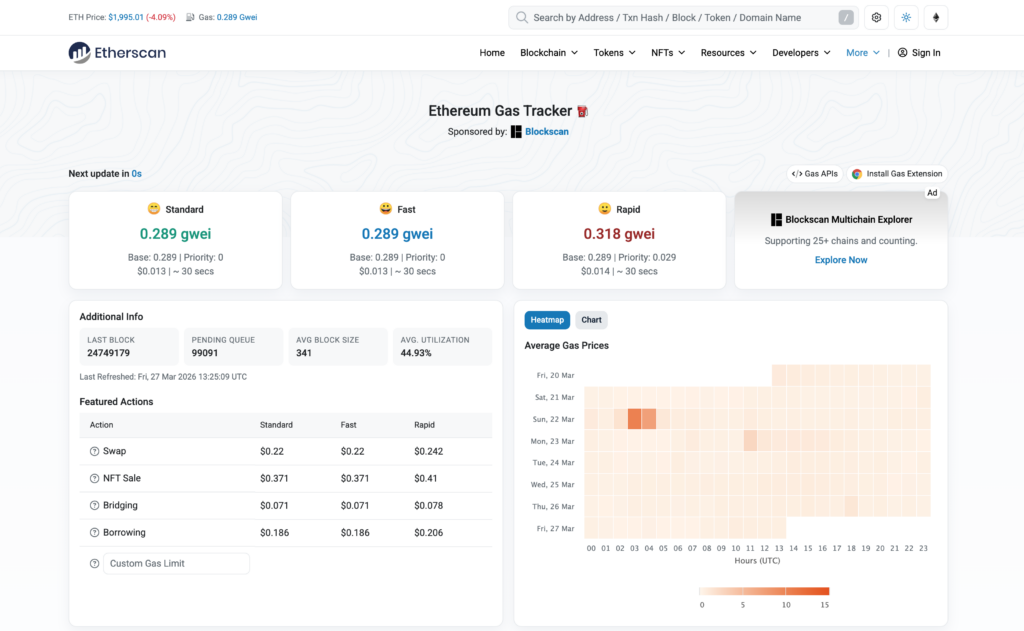The image size is (1024, 631).
Task: Go to the Home menu item
Action: (492, 53)
